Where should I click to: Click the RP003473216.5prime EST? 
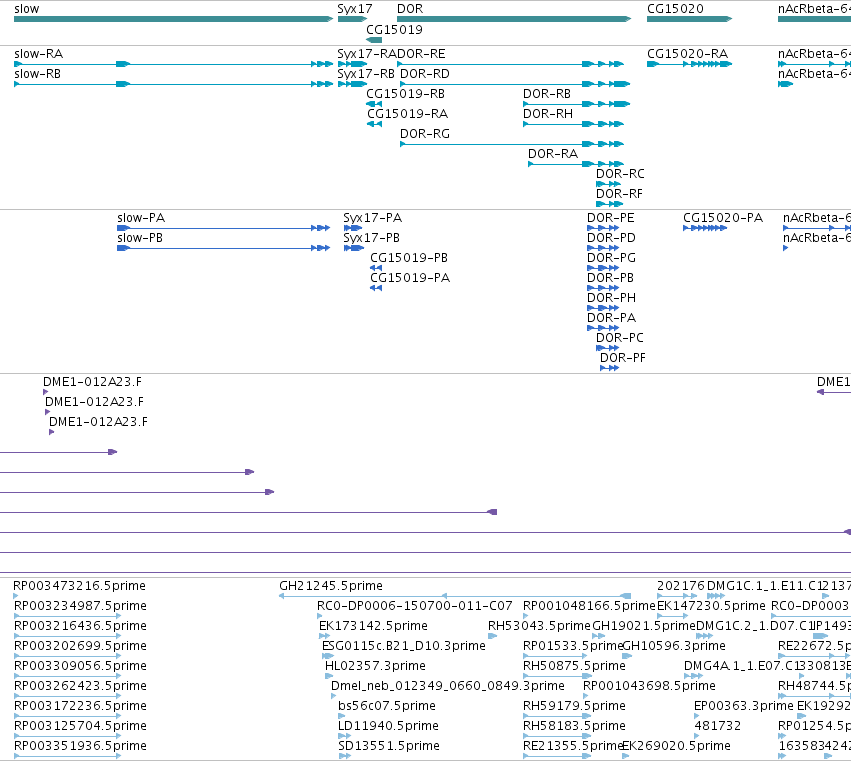coord(16,596)
